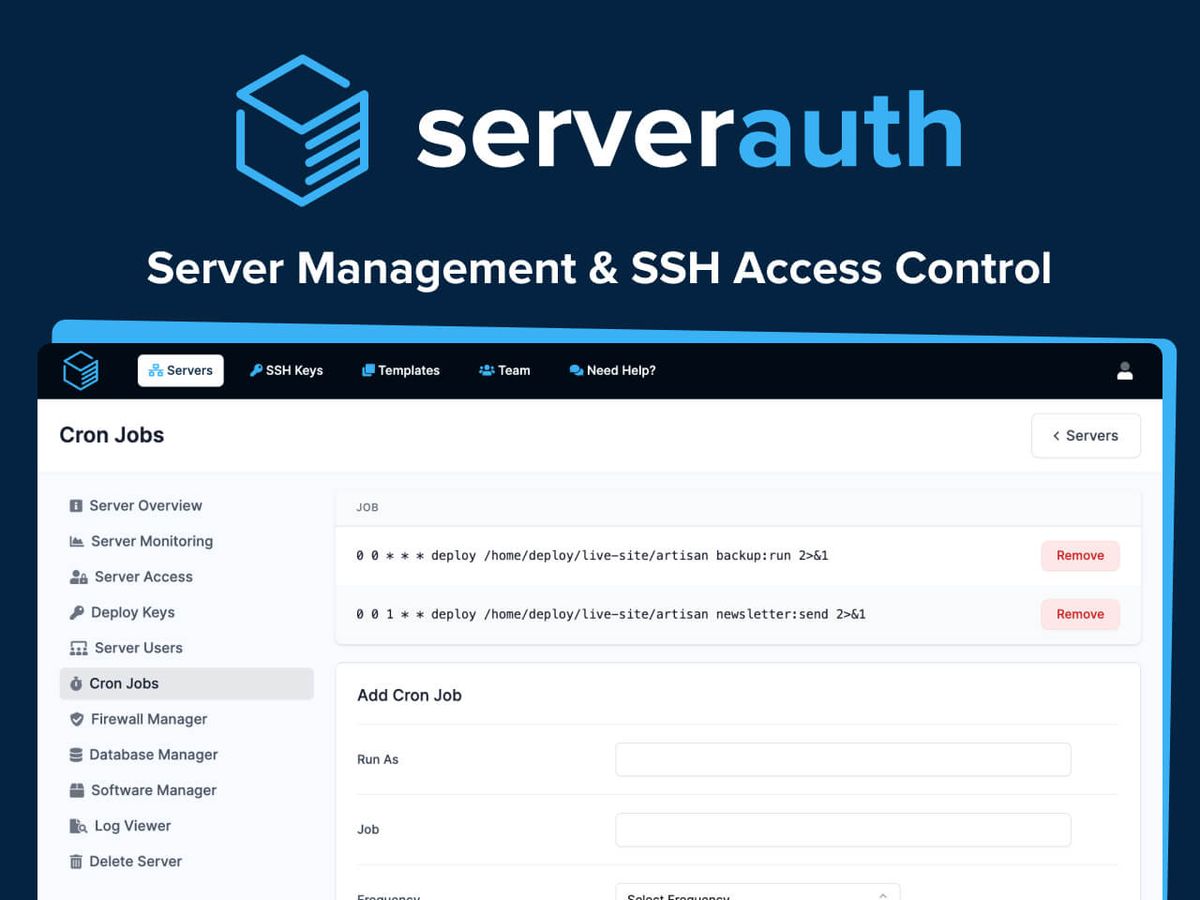Click the chevron on the Servers back button
1200x900 pixels.
[x=1057, y=435]
